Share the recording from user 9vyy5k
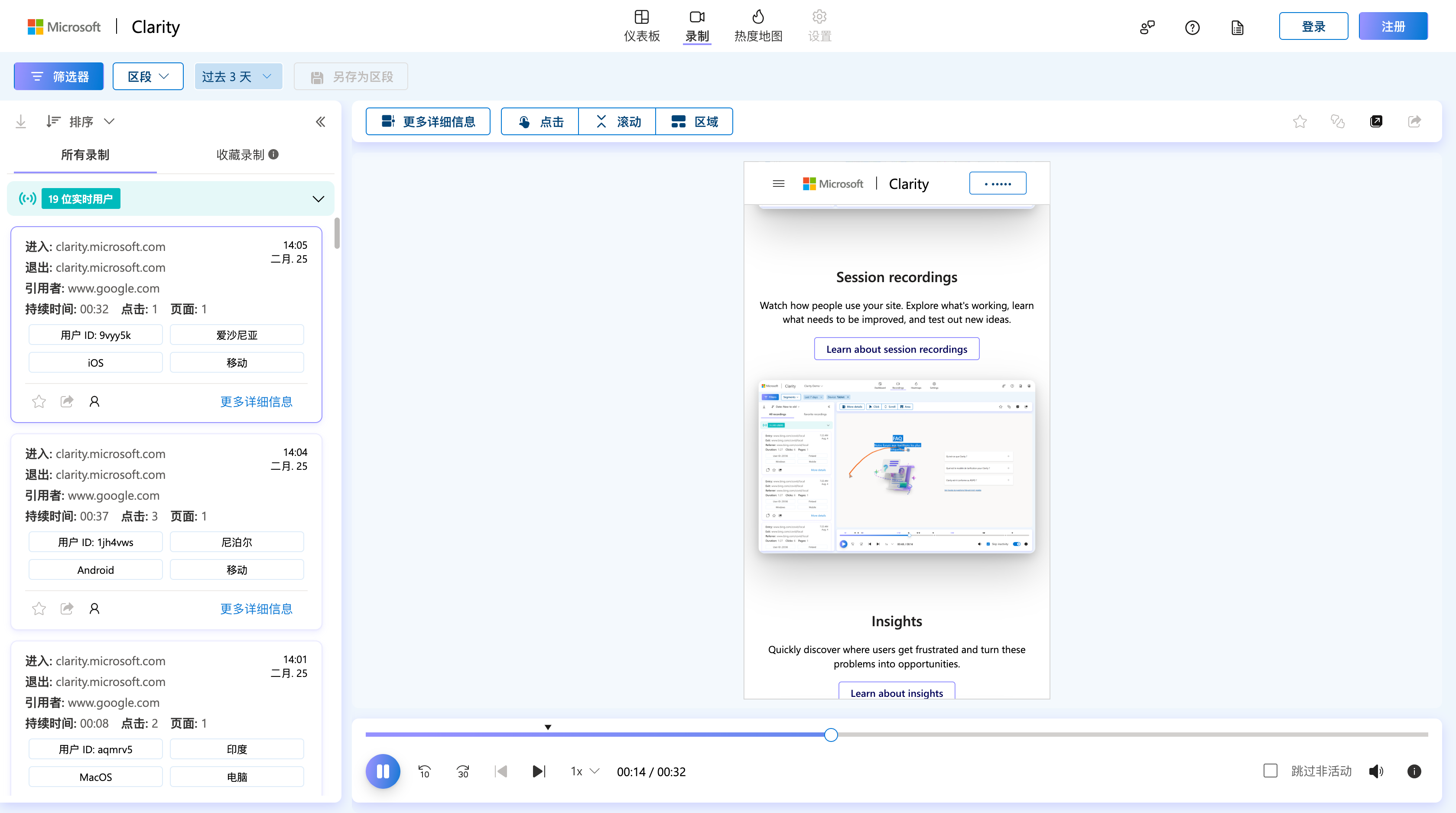1456x813 pixels. coord(67,401)
